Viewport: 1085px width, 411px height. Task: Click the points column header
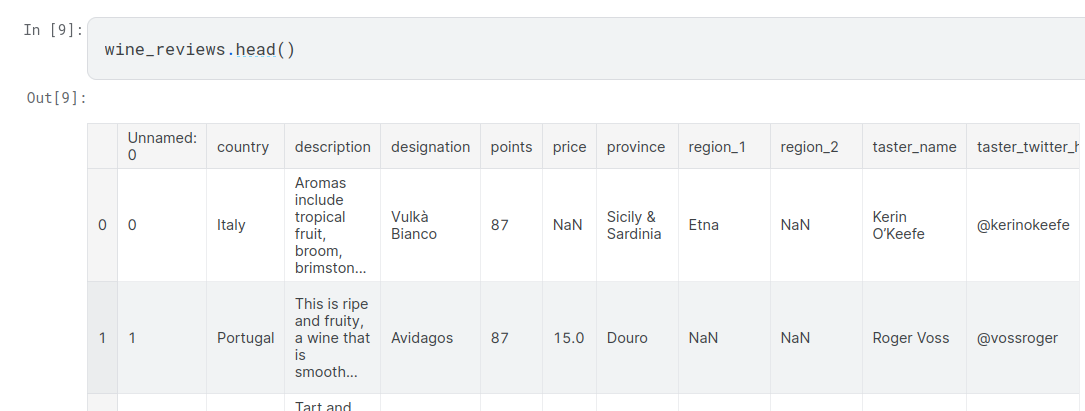point(511,147)
